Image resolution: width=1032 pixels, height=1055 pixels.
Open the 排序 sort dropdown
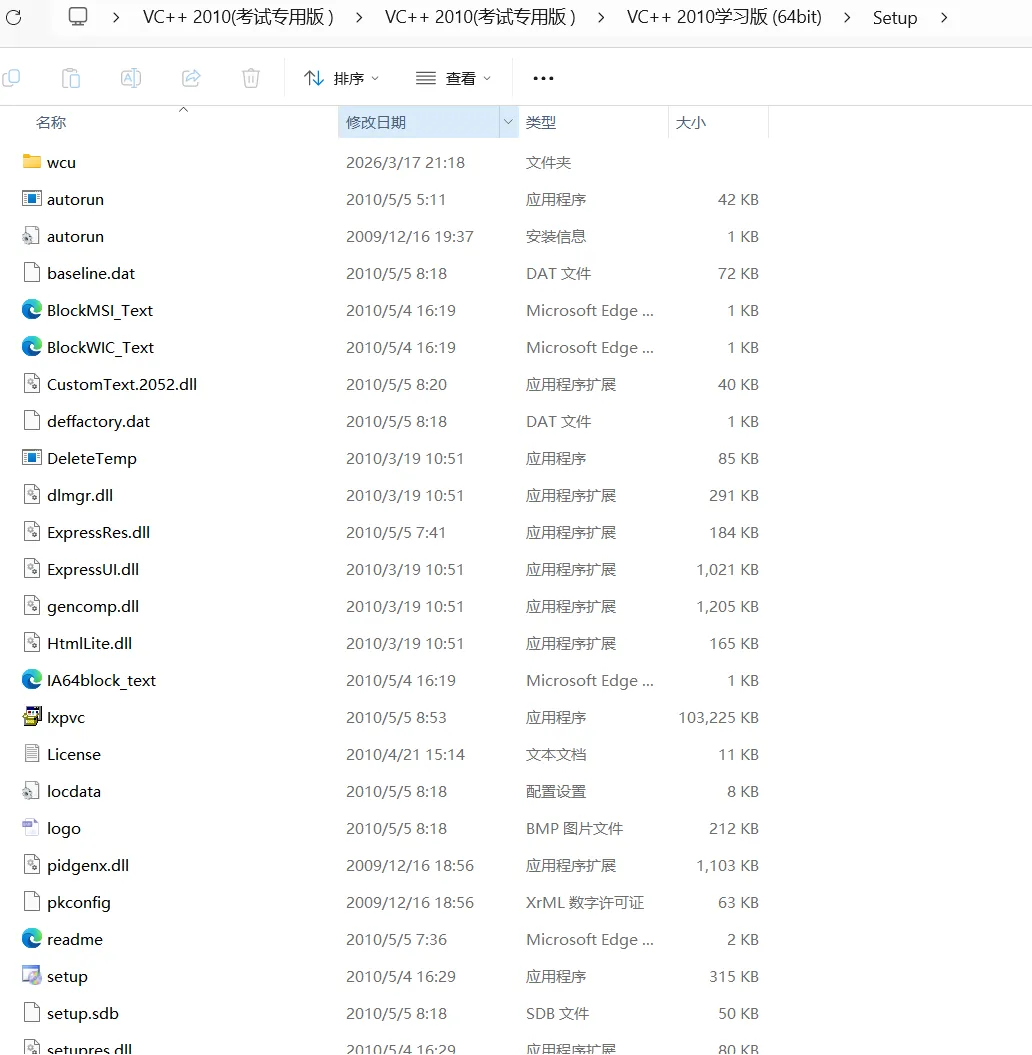(341, 79)
